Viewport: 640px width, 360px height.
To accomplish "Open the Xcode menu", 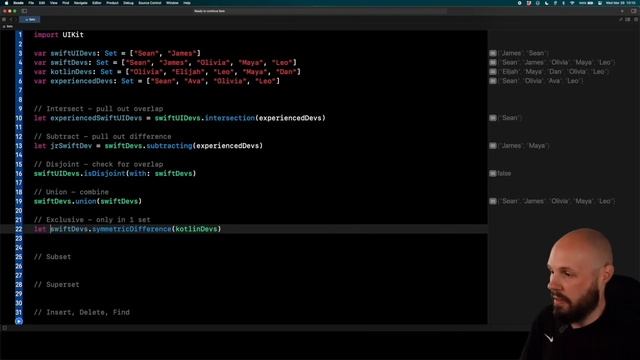I will (x=18, y=3).
